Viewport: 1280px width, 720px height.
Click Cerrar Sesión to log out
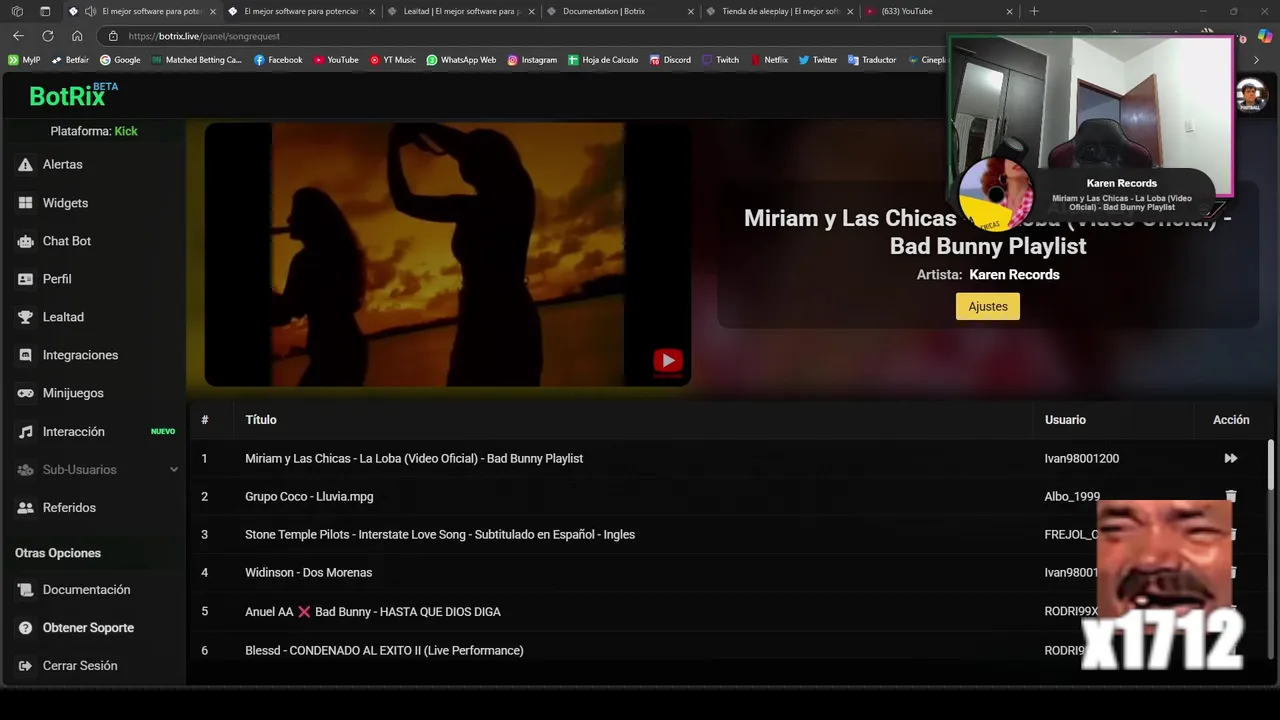79,666
